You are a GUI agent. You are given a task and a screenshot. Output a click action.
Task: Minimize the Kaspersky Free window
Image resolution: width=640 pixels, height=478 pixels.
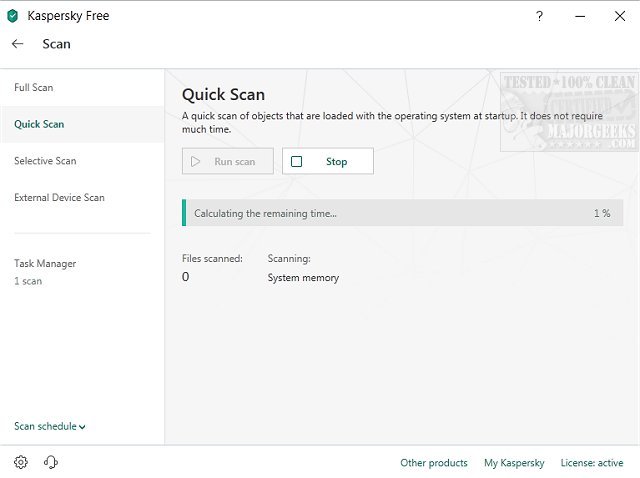point(580,16)
